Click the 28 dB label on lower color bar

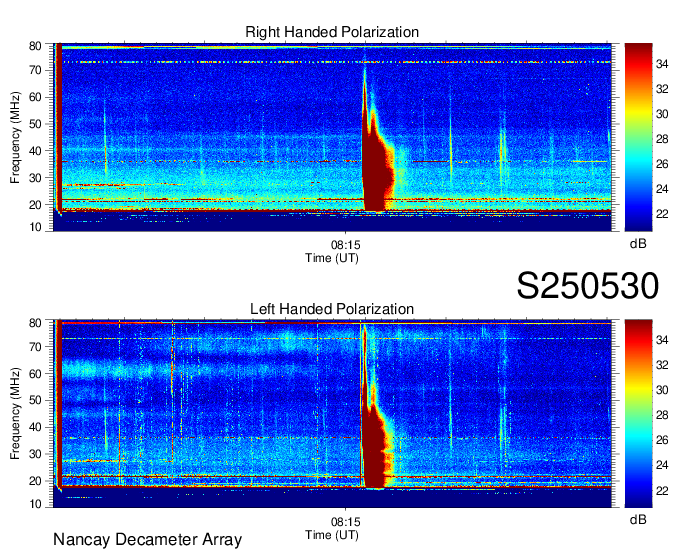pyautogui.click(x=662, y=415)
